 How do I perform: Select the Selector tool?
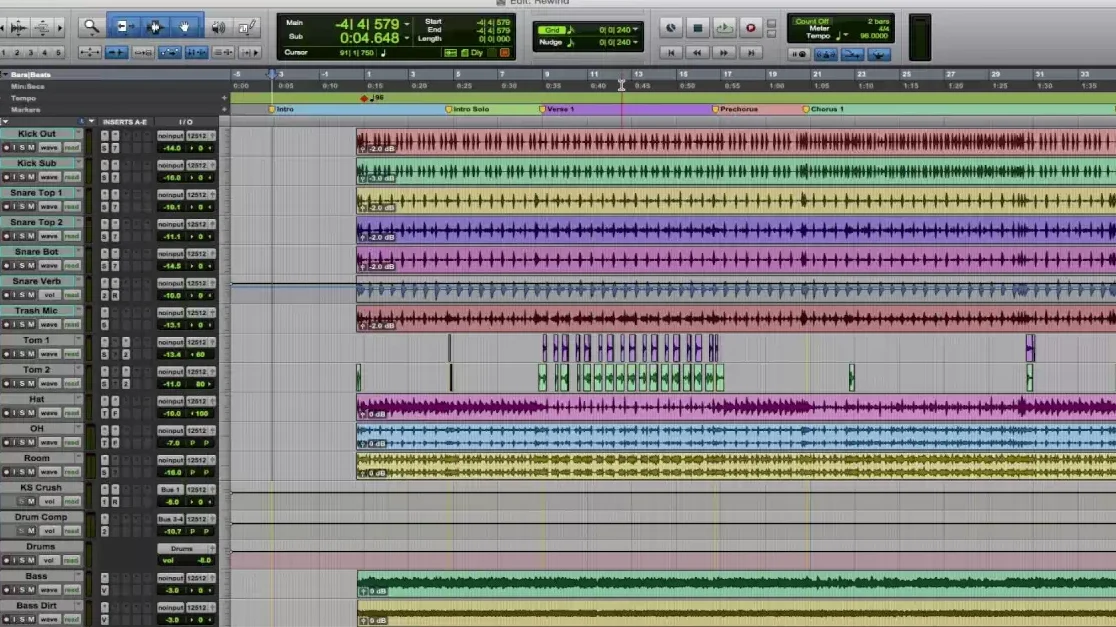click(154, 27)
